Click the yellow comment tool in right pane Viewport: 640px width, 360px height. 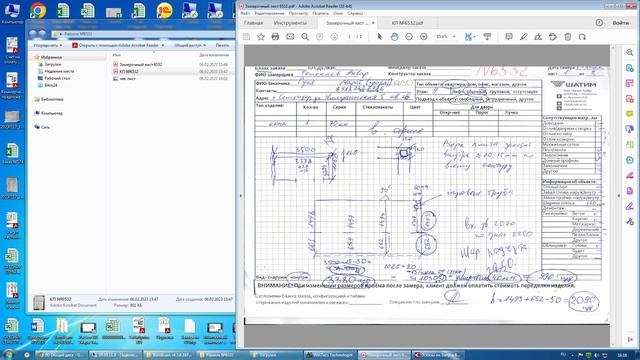pyautogui.click(x=630, y=114)
